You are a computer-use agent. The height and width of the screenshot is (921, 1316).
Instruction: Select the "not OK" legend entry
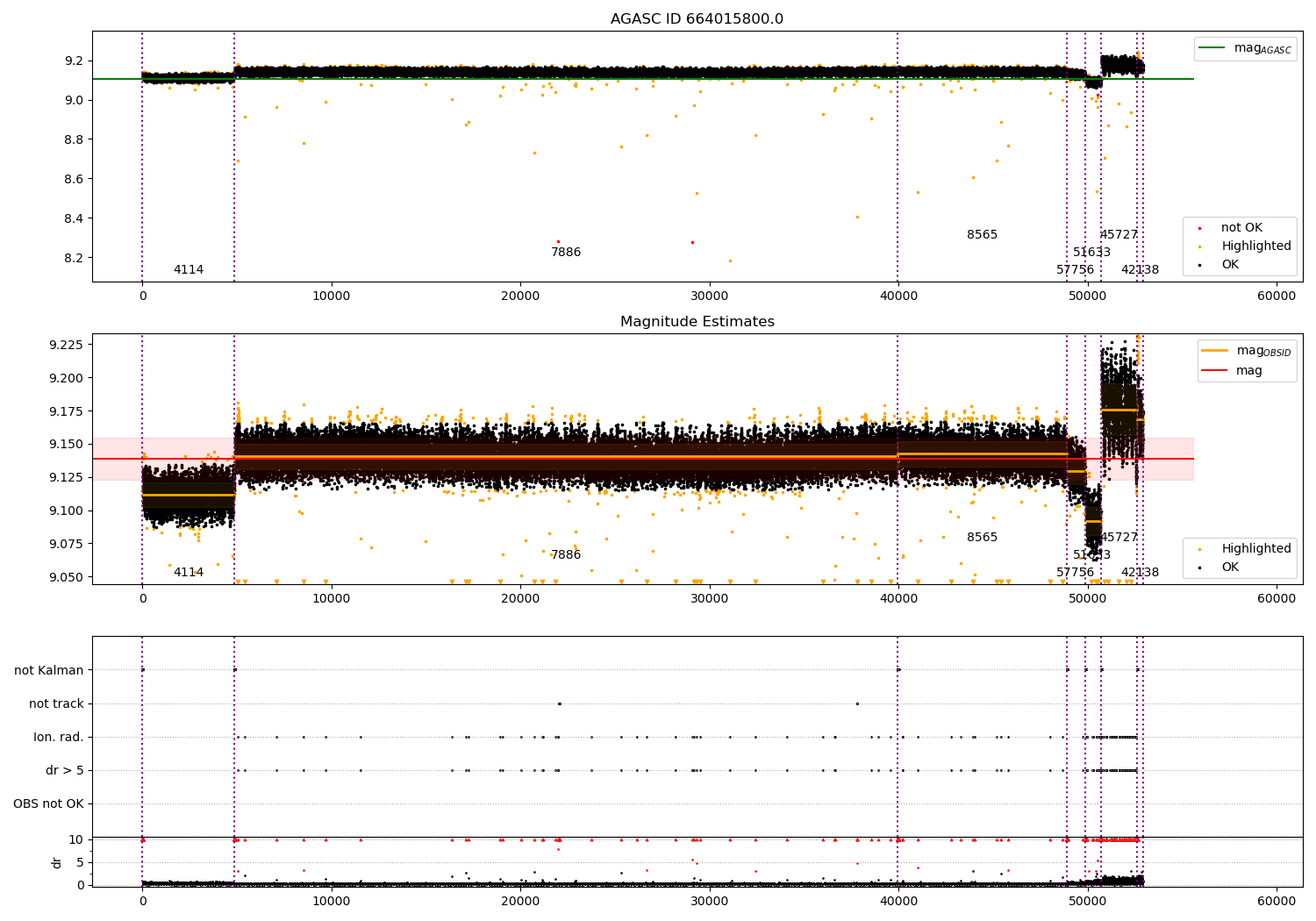(1241, 228)
